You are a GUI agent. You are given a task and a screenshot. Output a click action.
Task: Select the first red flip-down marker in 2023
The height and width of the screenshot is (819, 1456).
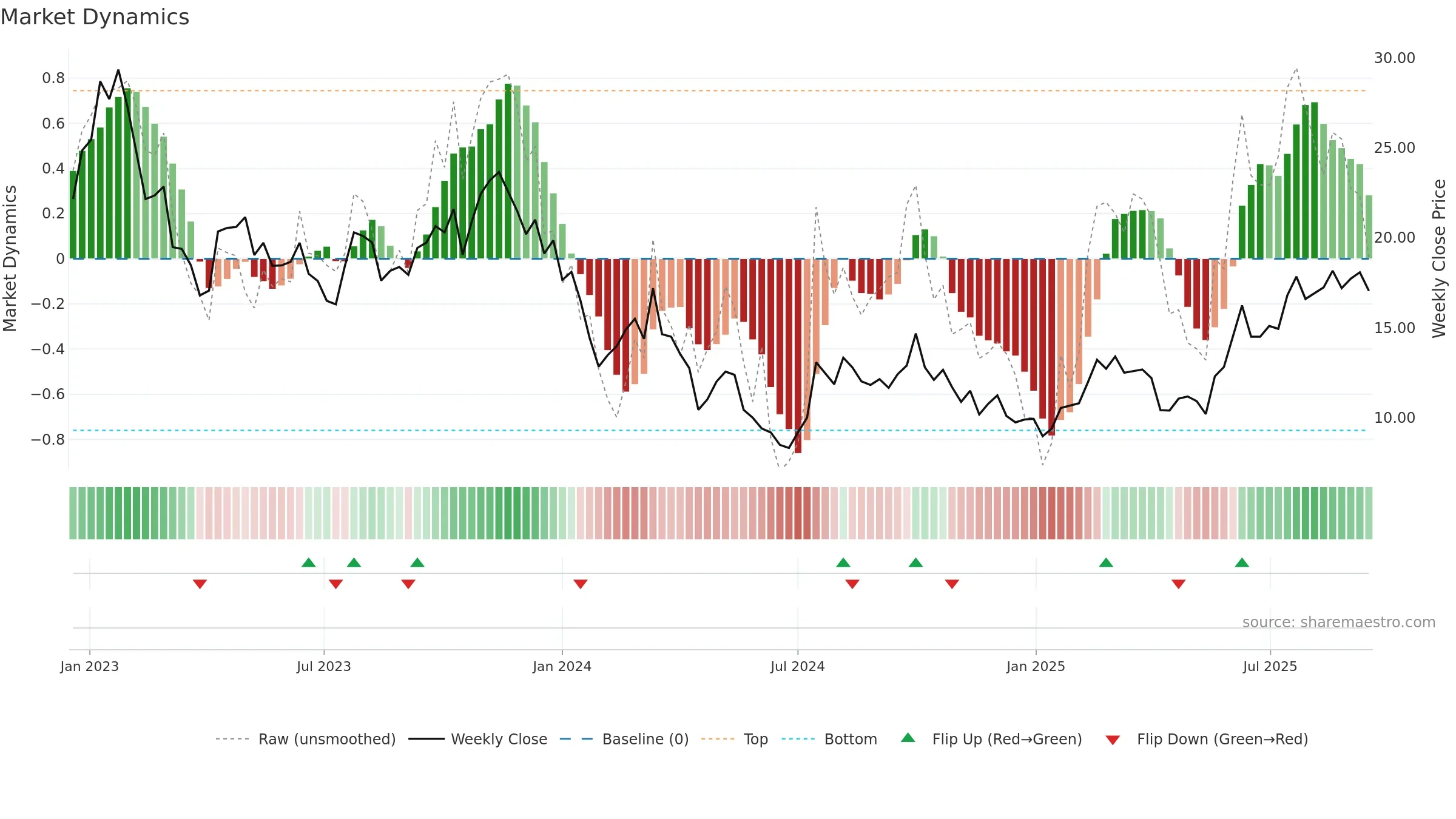point(200,584)
